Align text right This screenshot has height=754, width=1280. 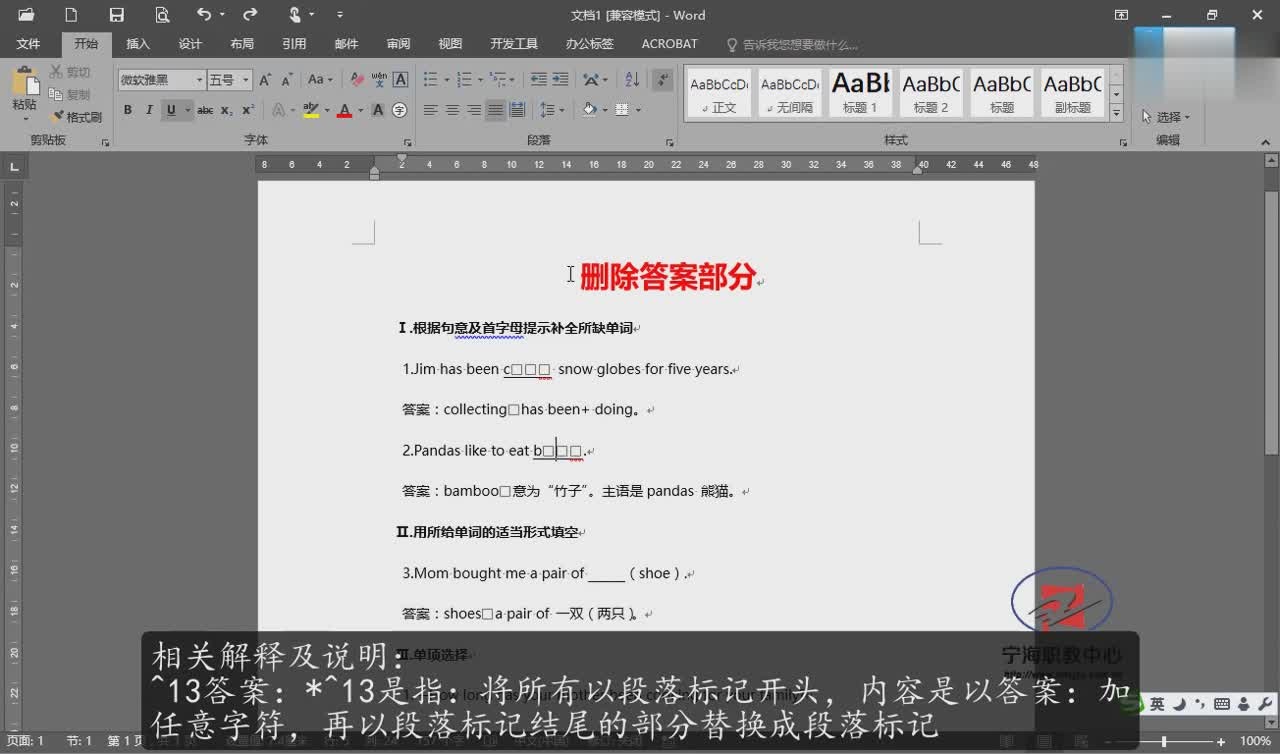474,110
